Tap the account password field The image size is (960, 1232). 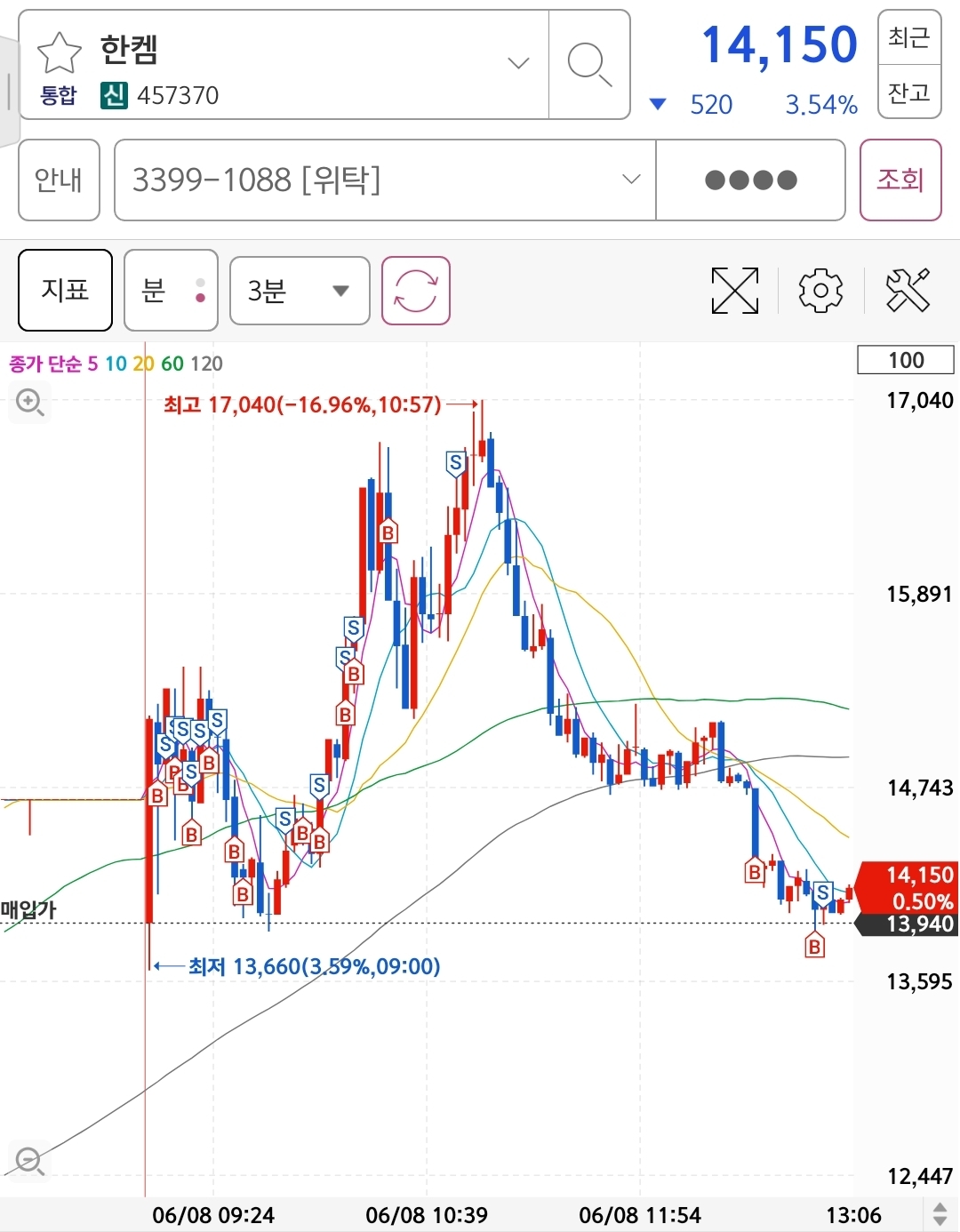click(x=750, y=180)
